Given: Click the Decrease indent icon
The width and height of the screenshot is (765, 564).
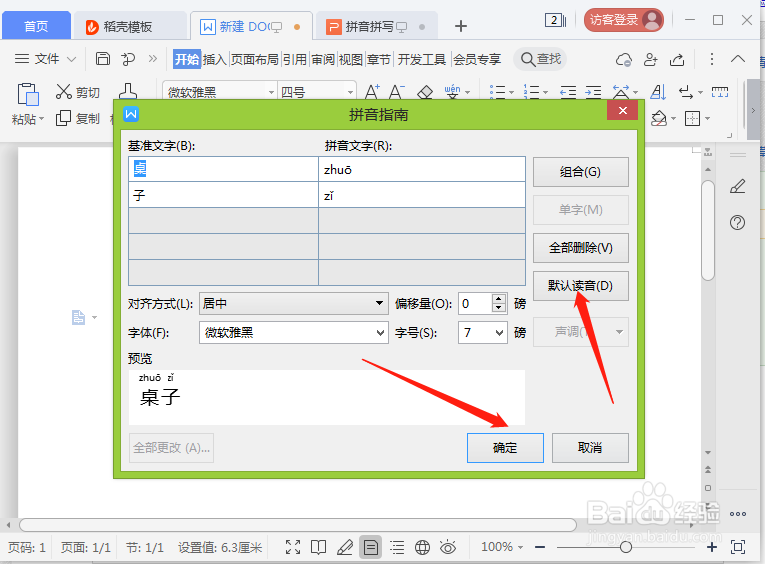Looking at the screenshot, I should (568, 92).
